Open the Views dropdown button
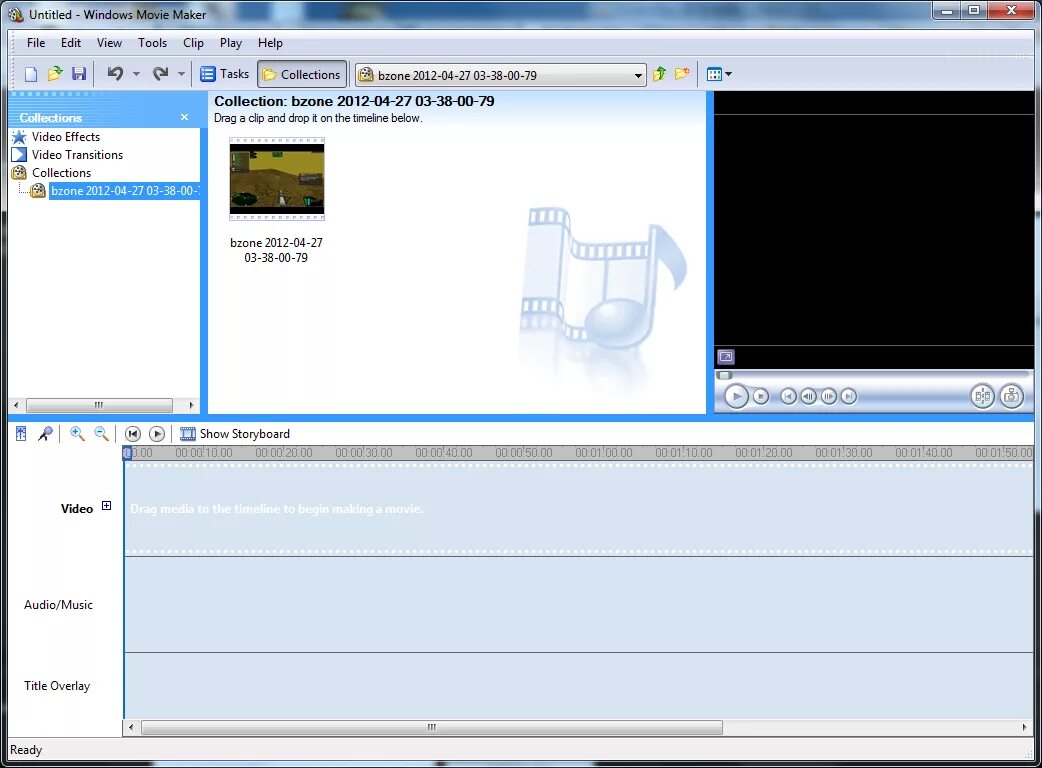 click(x=719, y=74)
